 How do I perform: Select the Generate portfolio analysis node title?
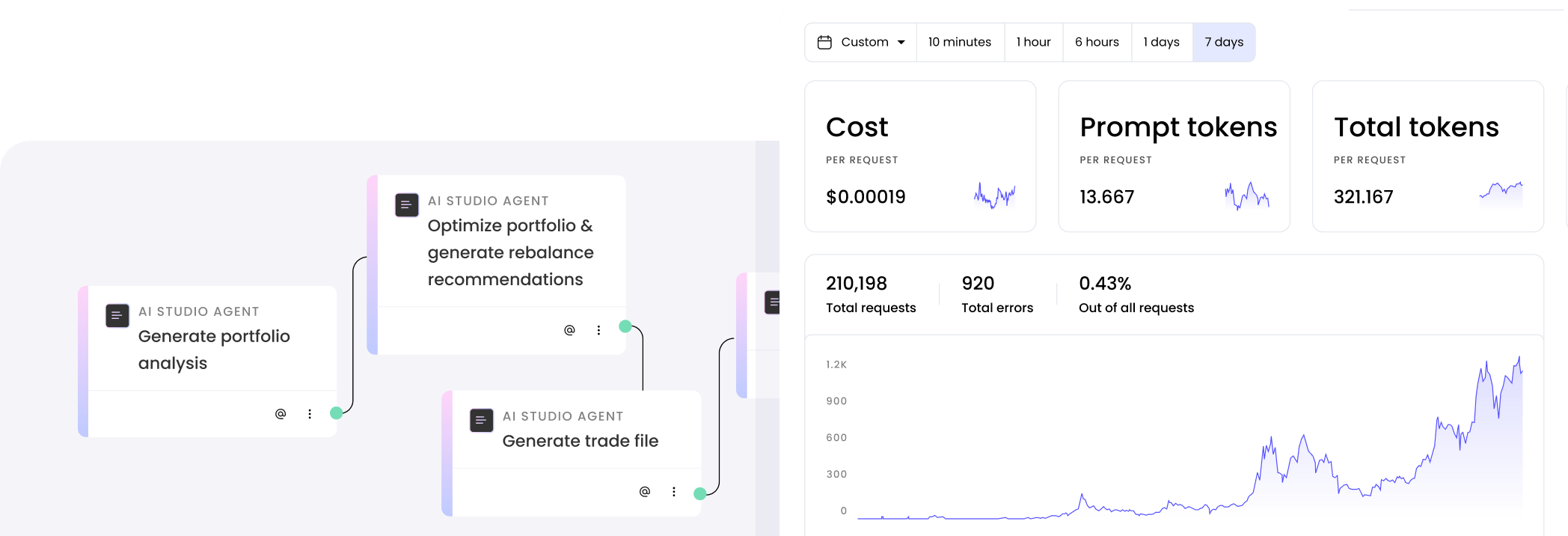(214, 350)
